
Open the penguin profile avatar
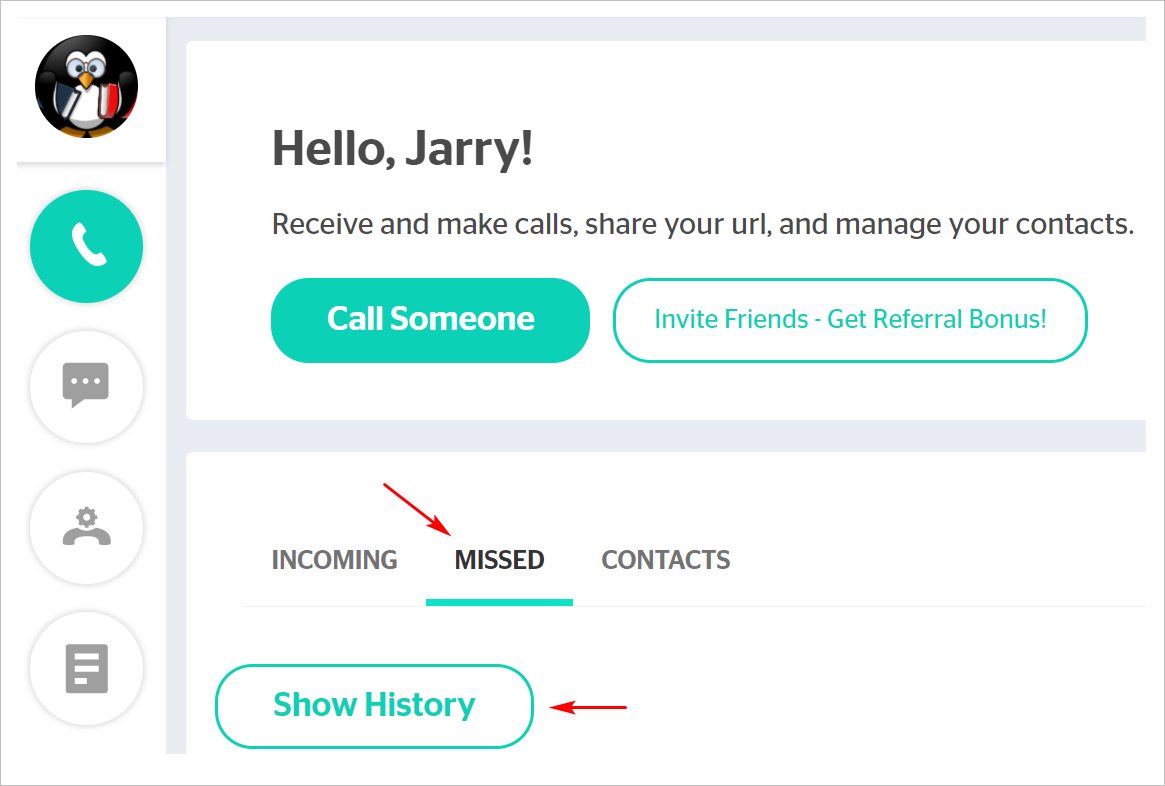click(86, 86)
